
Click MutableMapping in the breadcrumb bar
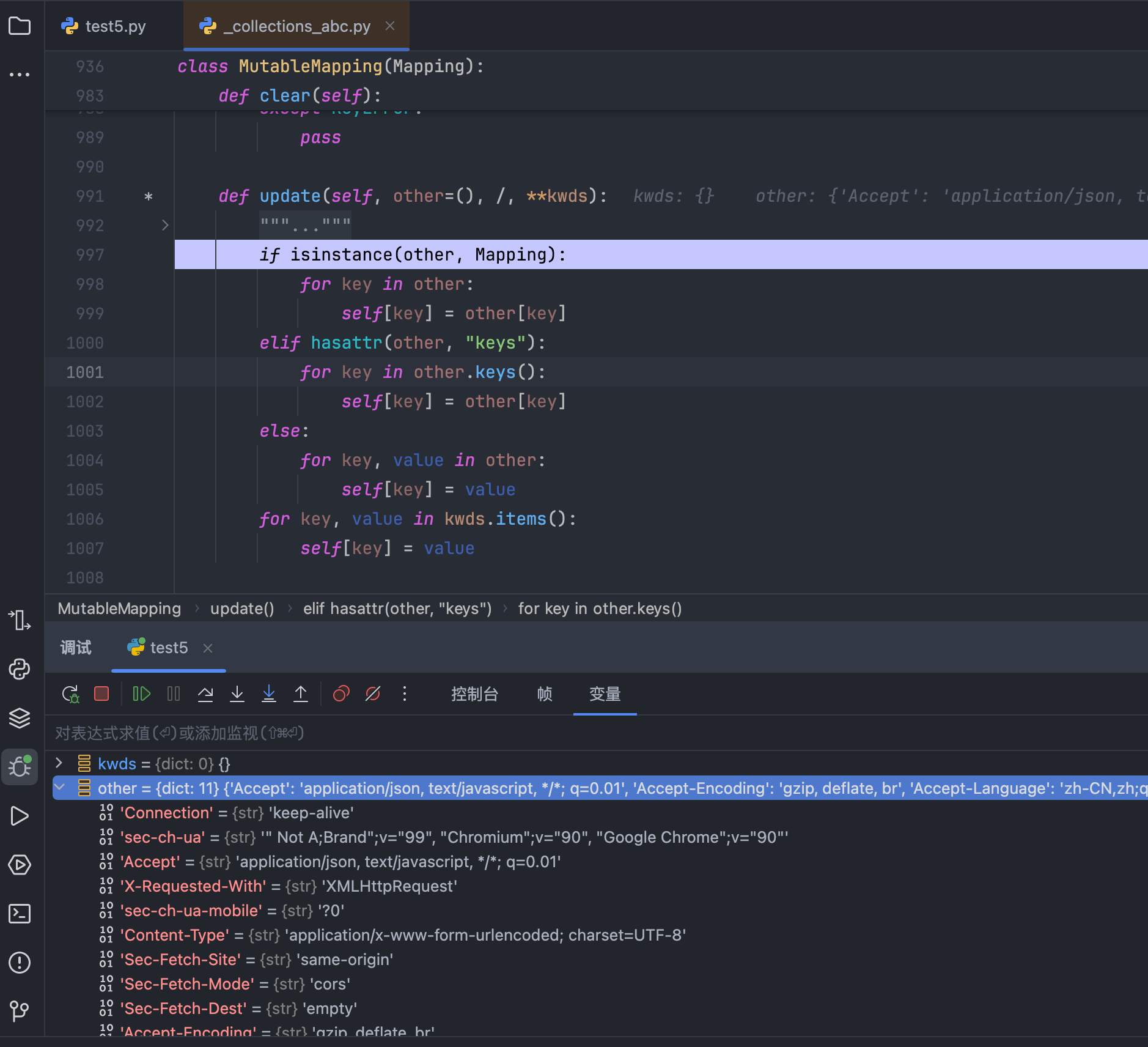click(x=119, y=609)
